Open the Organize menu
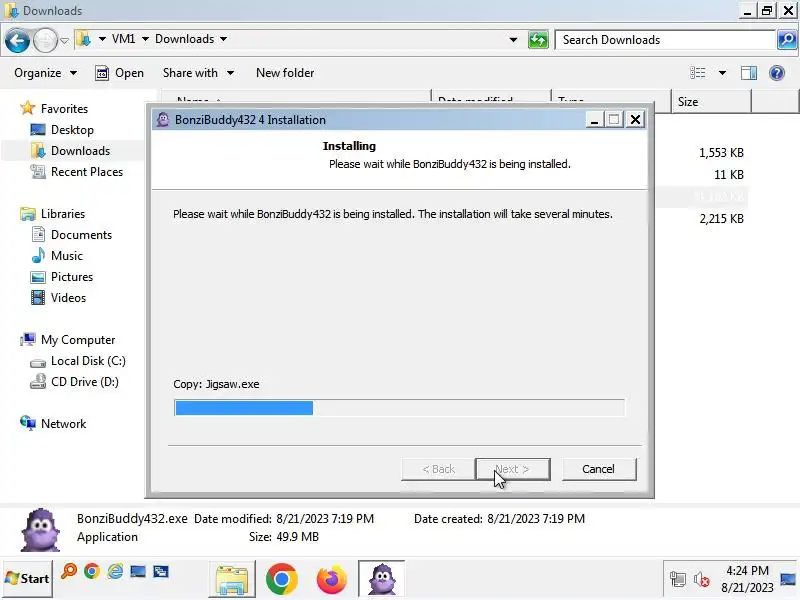 pos(45,73)
